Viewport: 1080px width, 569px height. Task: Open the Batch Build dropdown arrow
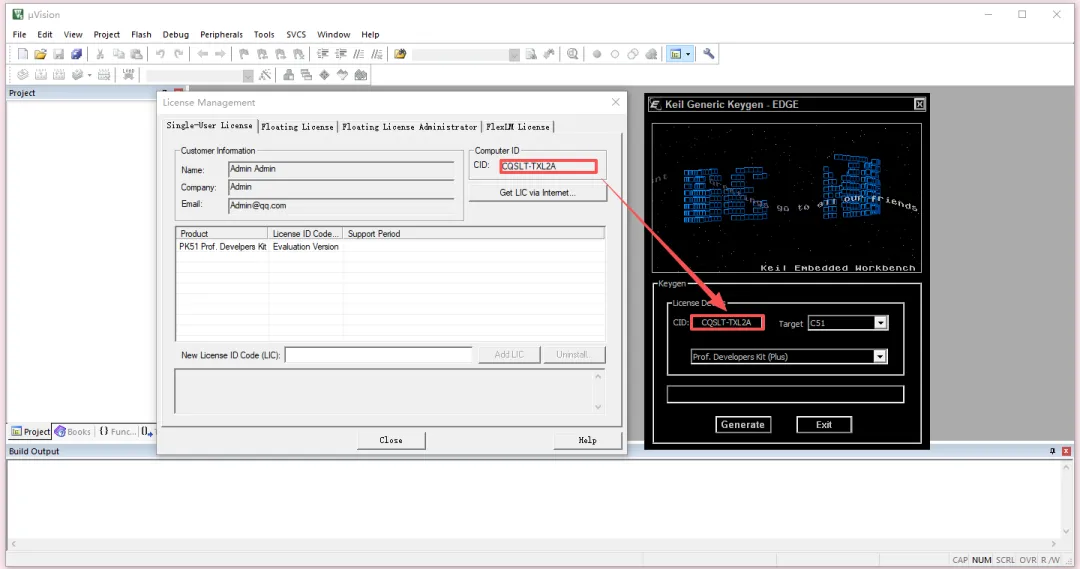(90, 74)
